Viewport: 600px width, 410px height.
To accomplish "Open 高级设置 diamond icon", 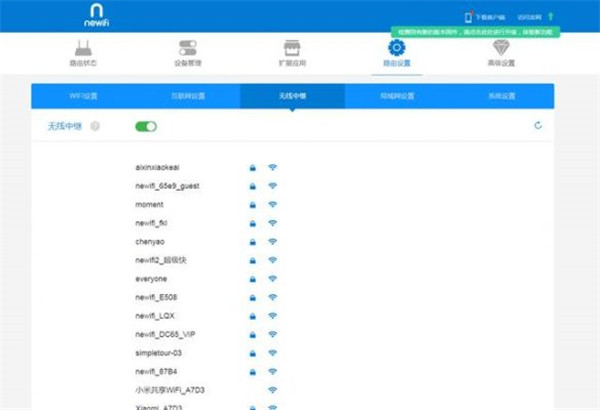I will click(x=500, y=48).
